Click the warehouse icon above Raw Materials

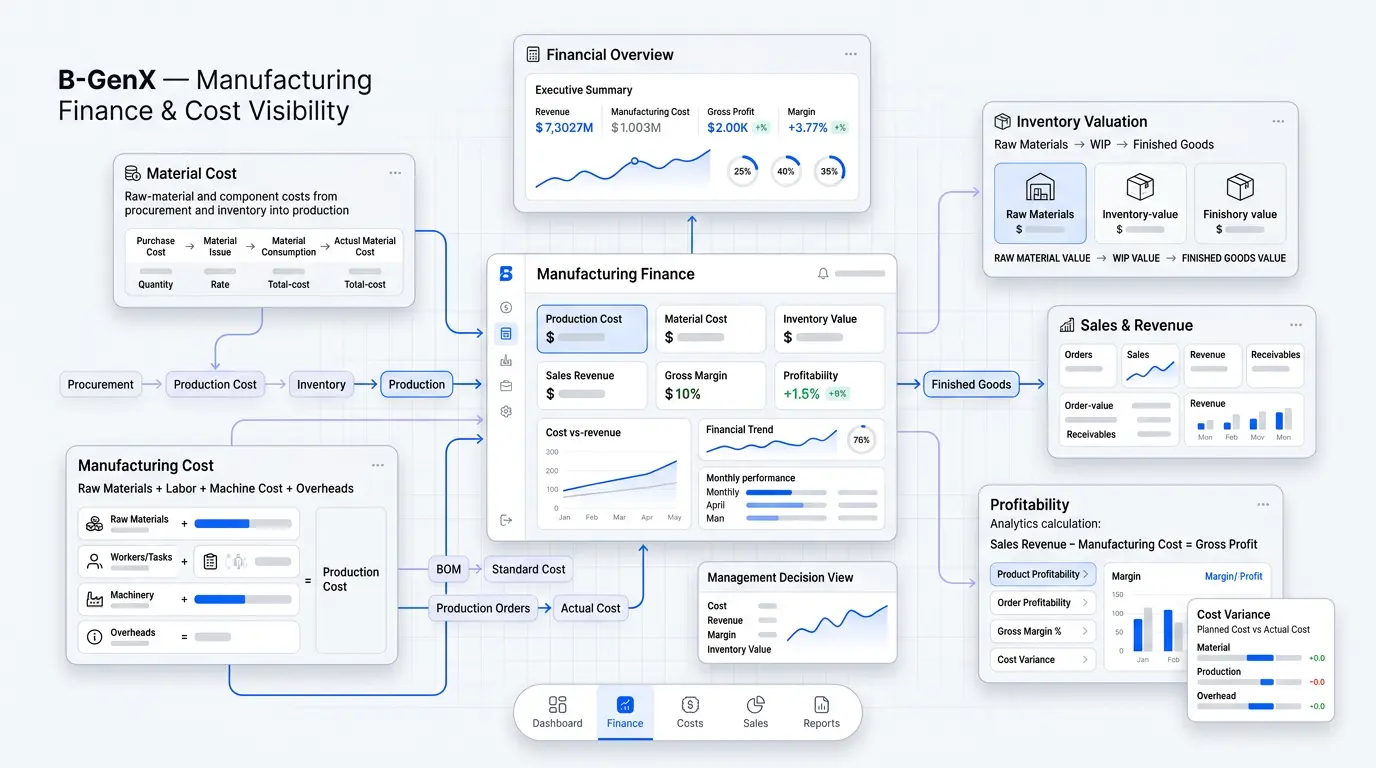click(x=1040, y=188)
